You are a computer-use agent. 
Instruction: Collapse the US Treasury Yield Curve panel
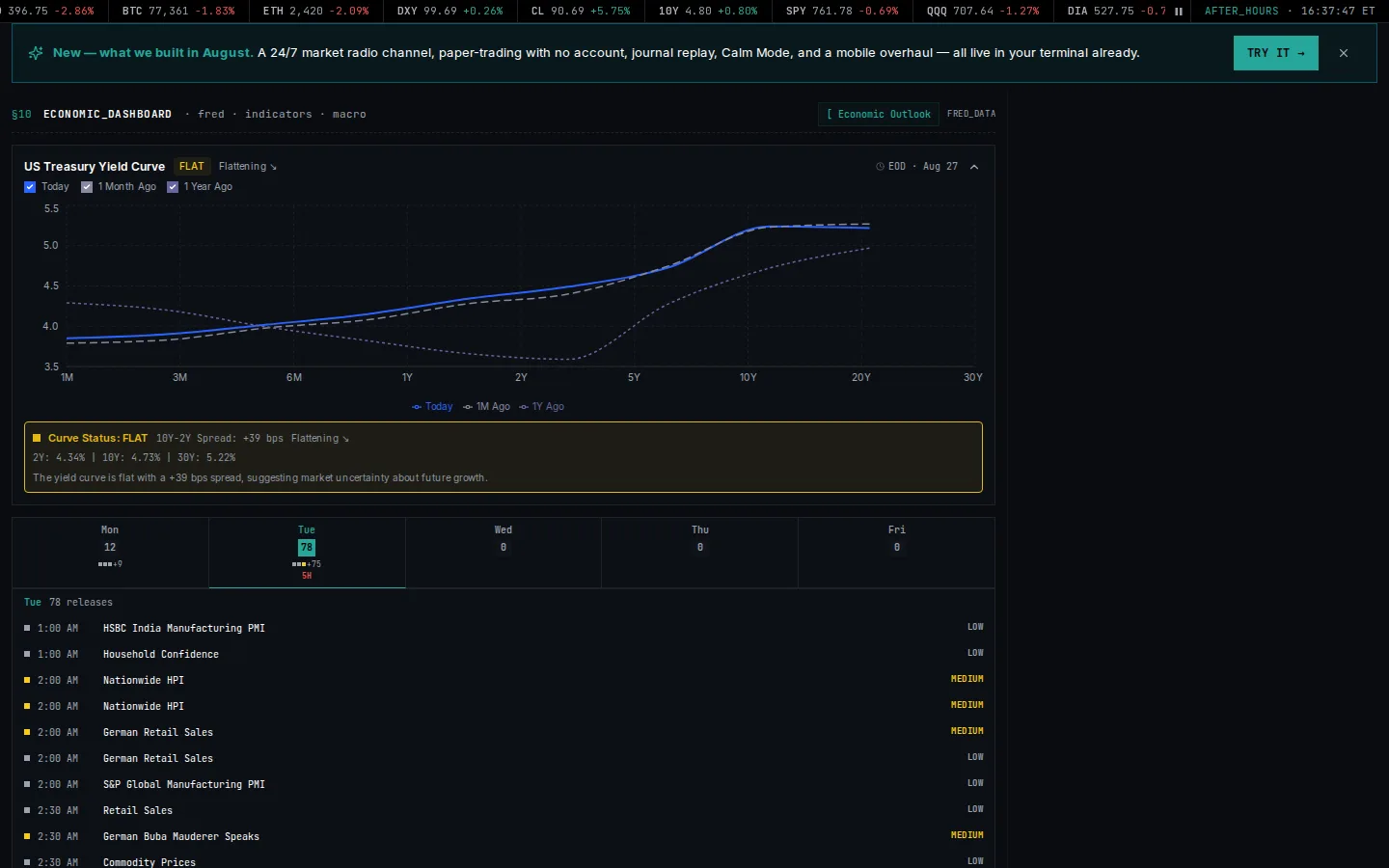click(x=974, y=167)
